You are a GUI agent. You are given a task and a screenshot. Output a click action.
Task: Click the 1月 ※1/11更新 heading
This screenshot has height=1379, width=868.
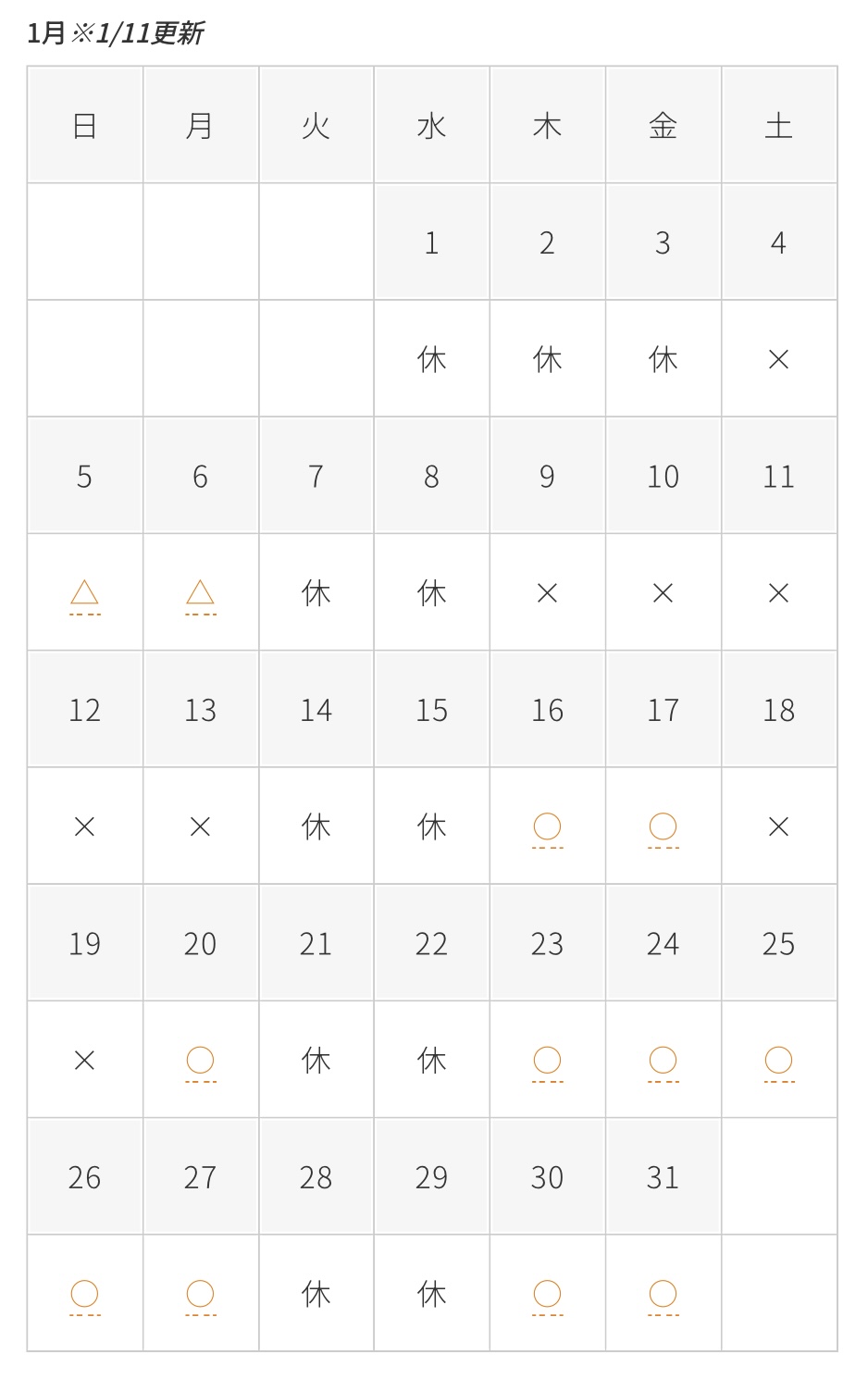pyautogui.click(x=115, y=33)
